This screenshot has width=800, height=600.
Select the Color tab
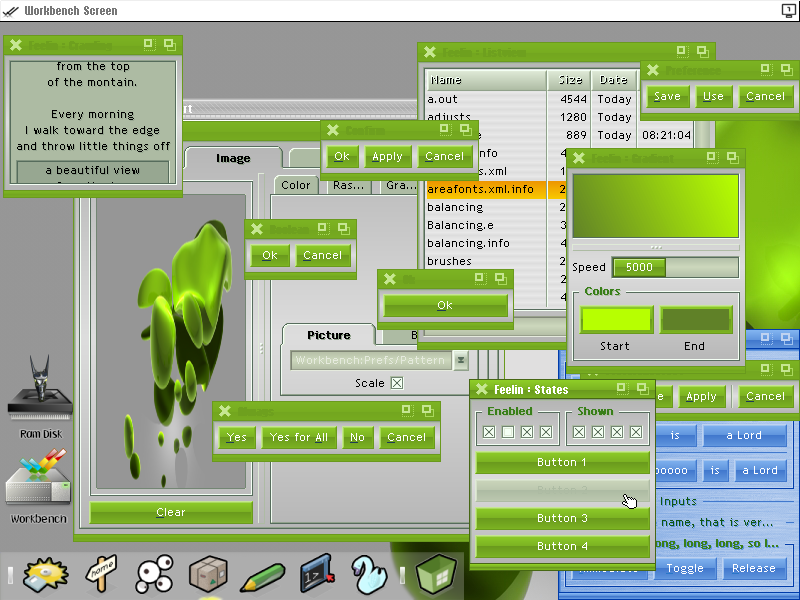click(x=296, y=185)
